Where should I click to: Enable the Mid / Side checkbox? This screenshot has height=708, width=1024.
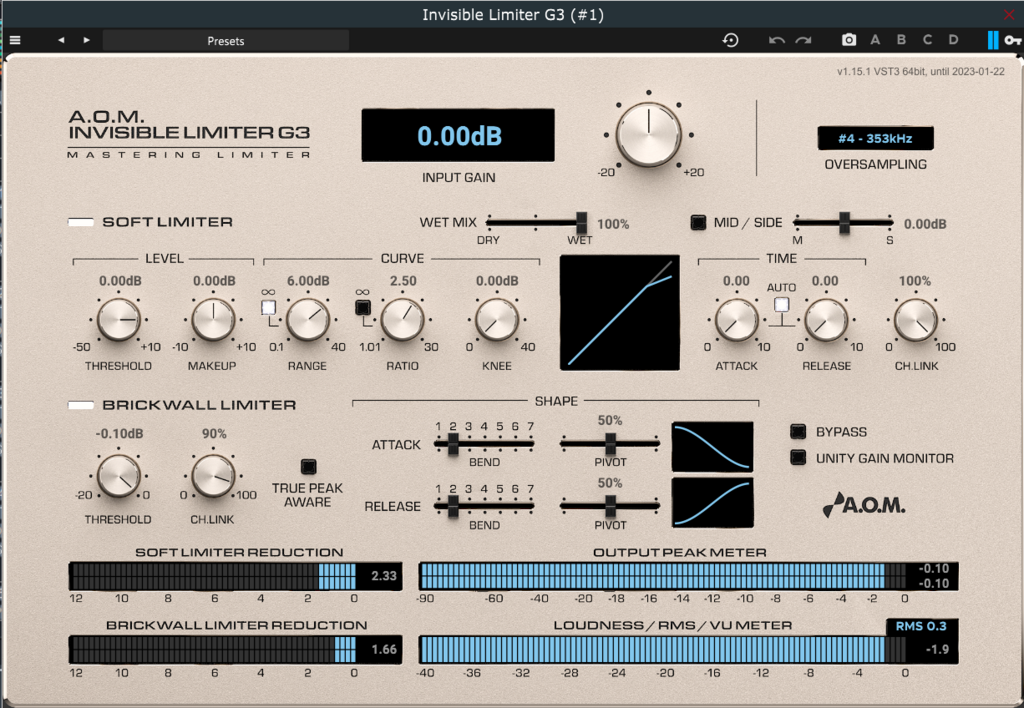pos(698,223)
